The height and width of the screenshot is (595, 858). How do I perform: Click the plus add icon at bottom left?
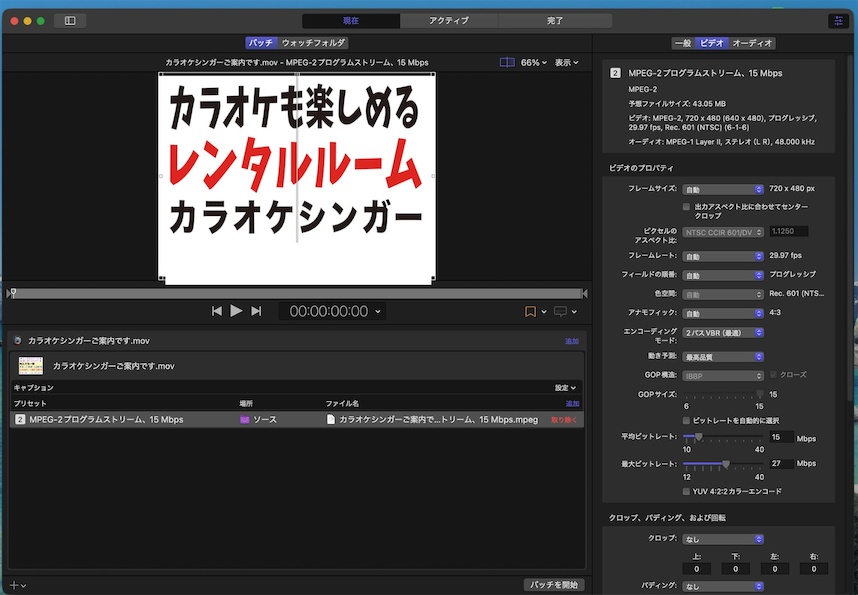tap(14, 585)
